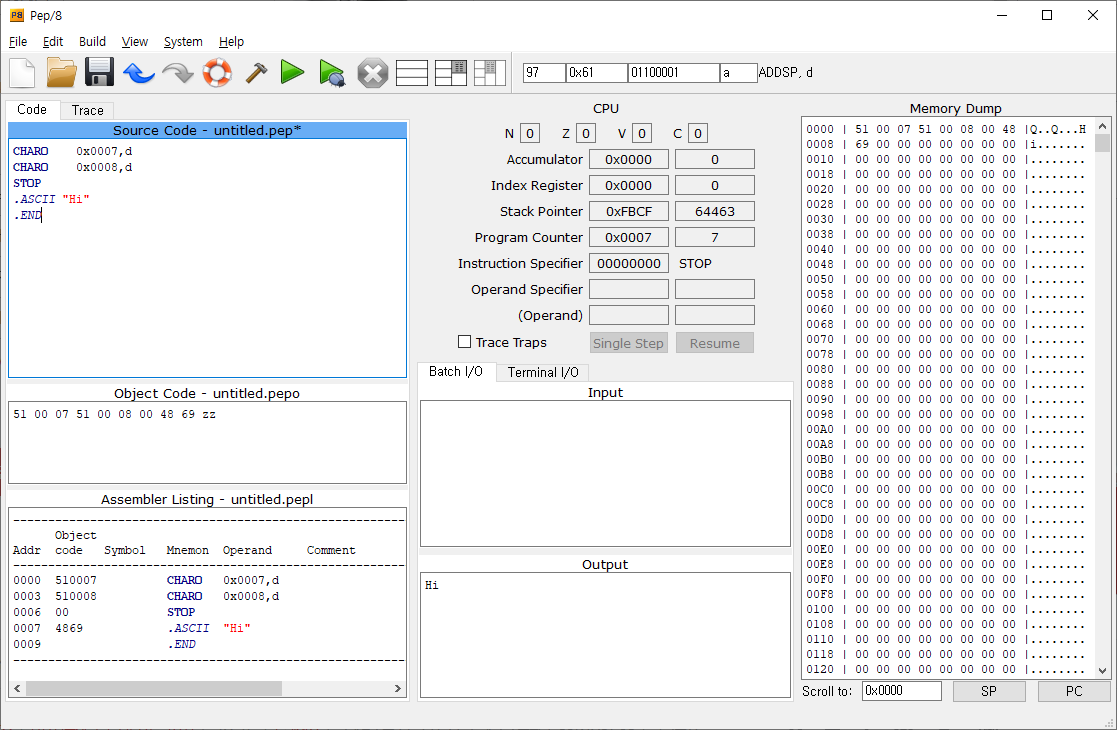1117x730 pixels.
Task: Click the V status bit box
Action: pos(642,133)
